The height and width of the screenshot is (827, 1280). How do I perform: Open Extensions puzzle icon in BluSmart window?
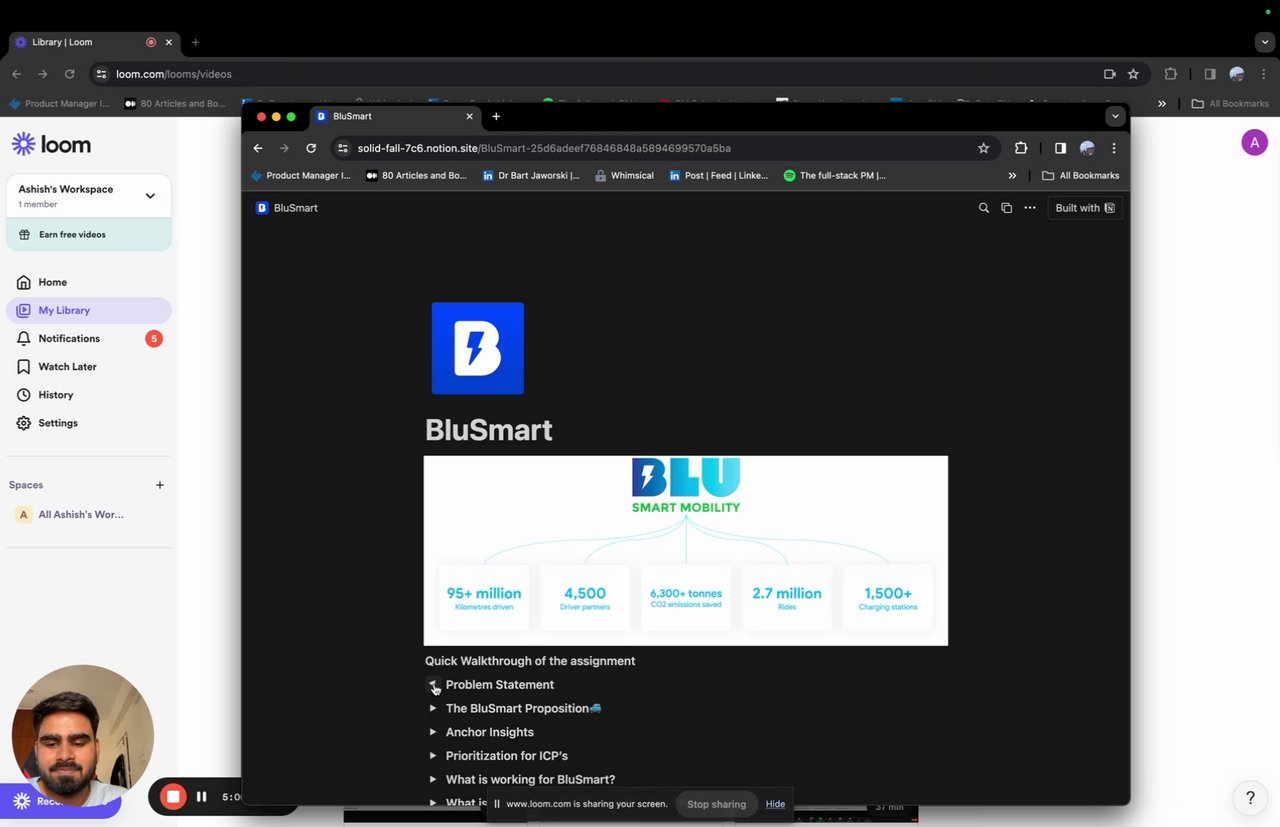[1021, 148]
